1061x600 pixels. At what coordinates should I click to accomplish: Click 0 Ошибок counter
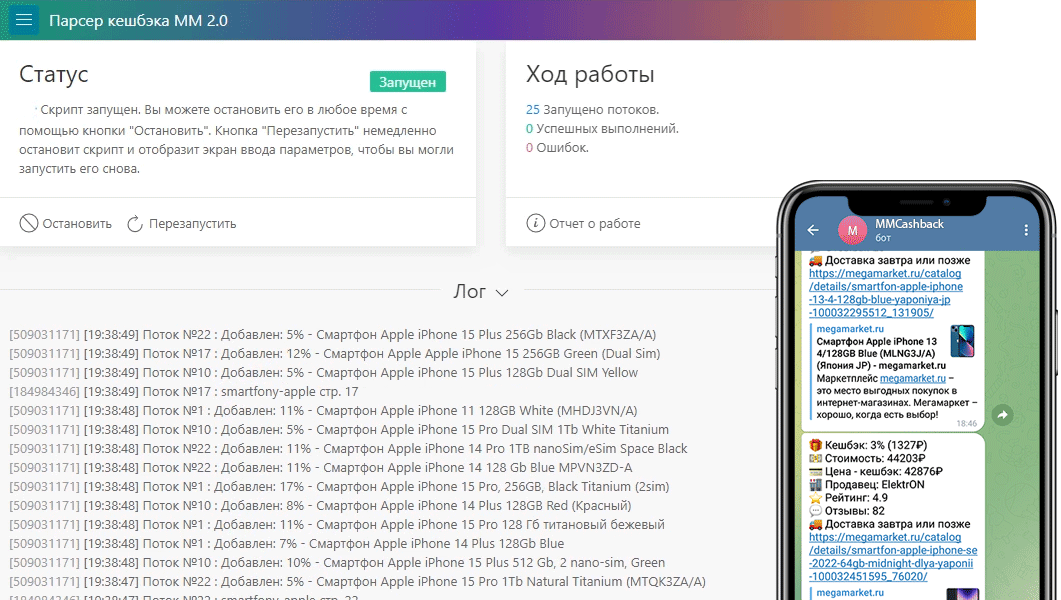557,147
